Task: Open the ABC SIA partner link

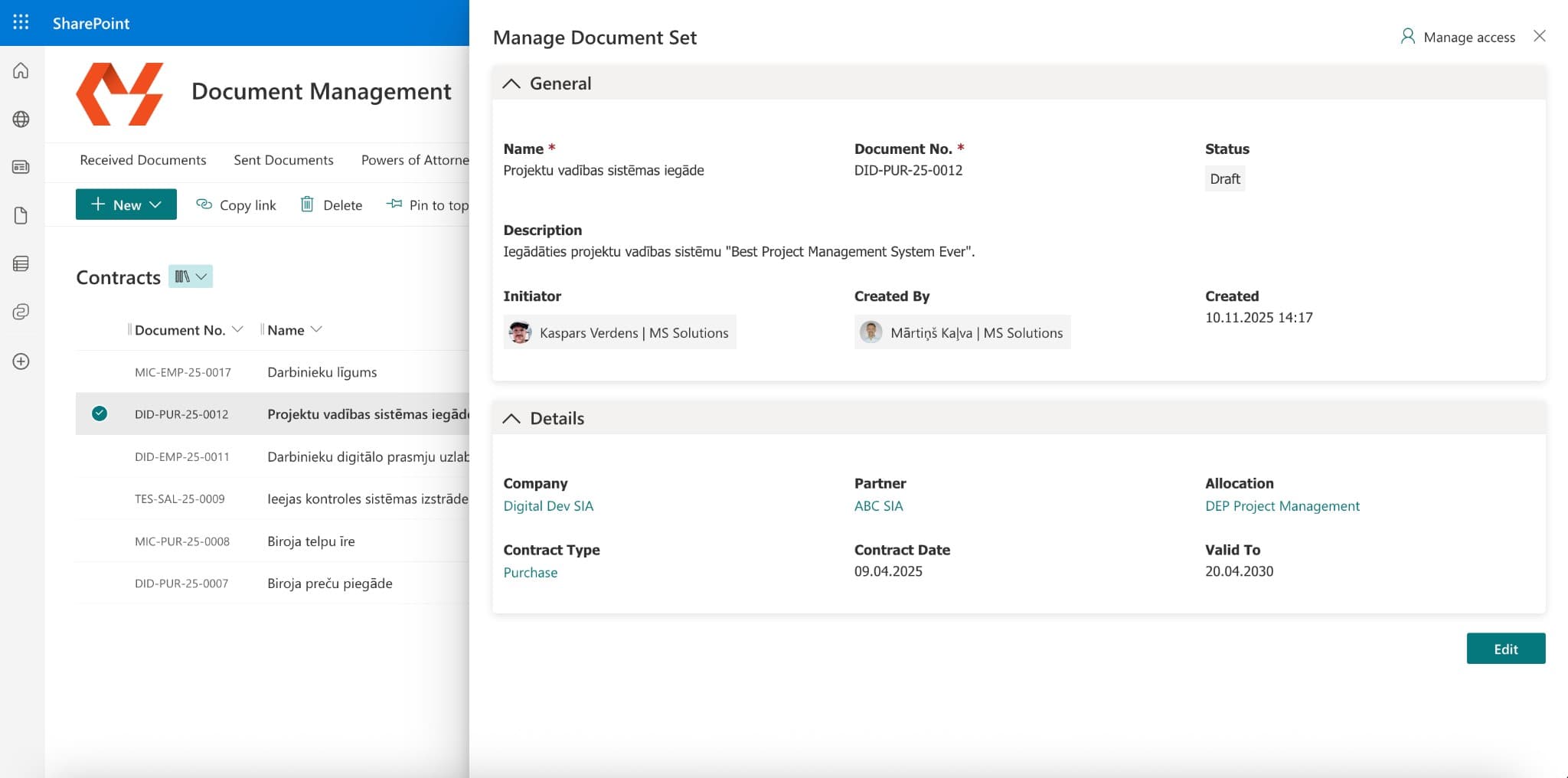Action: (x=879, y=506)
